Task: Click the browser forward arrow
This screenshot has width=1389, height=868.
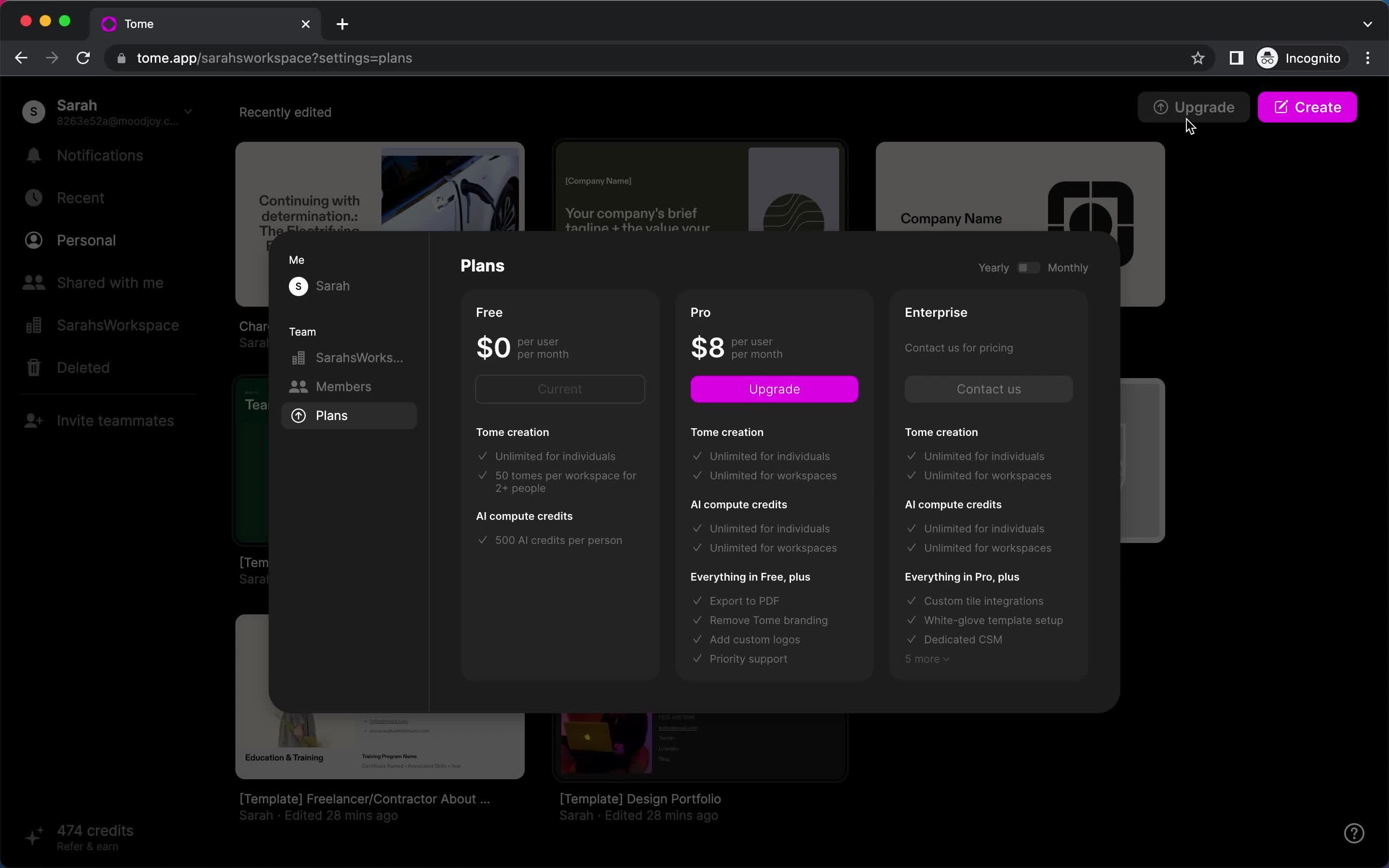Action: coord(52,58)
